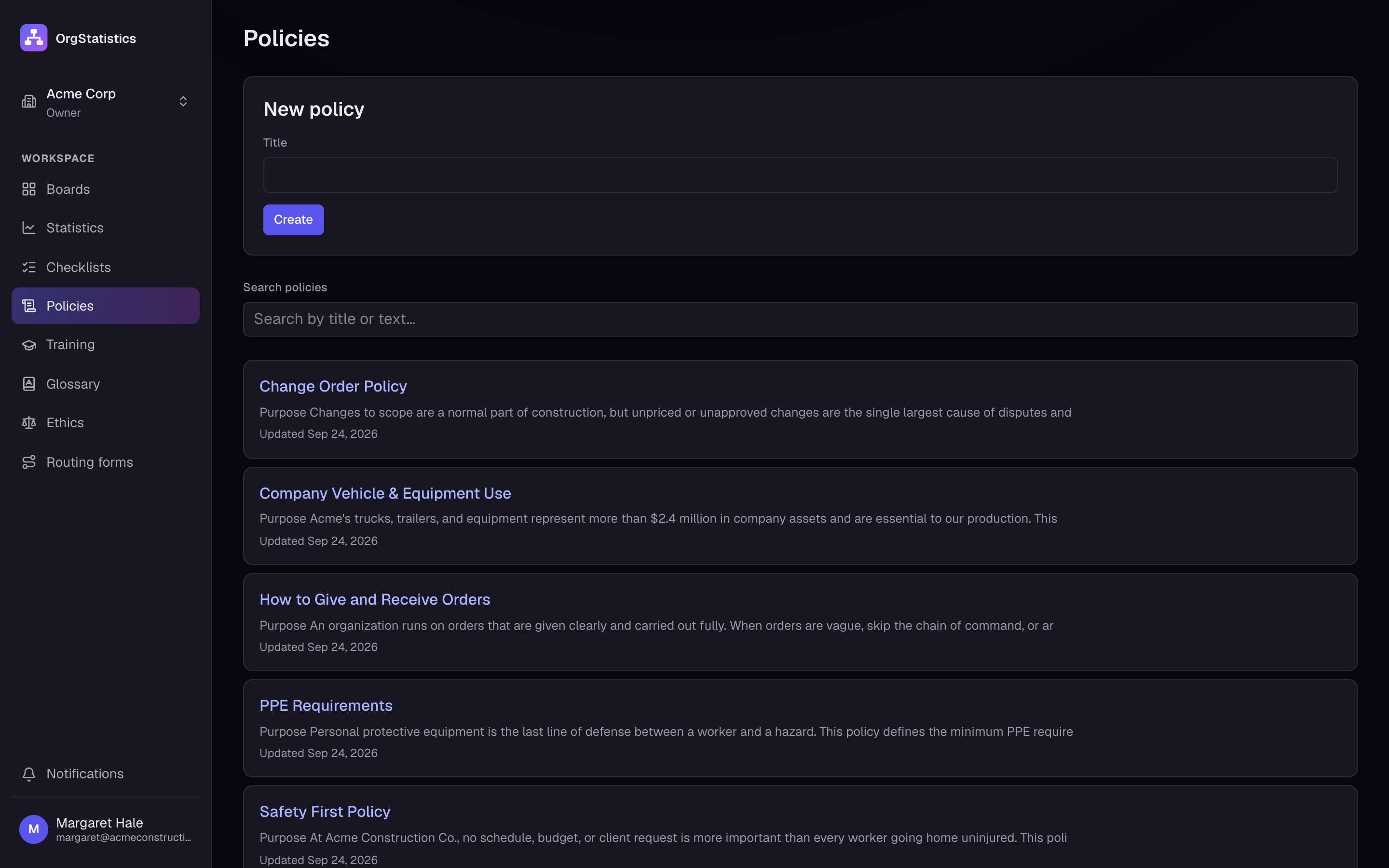Click the Routing forms icon
This screenshot has height=868, width=1389.
coord(29,462)
